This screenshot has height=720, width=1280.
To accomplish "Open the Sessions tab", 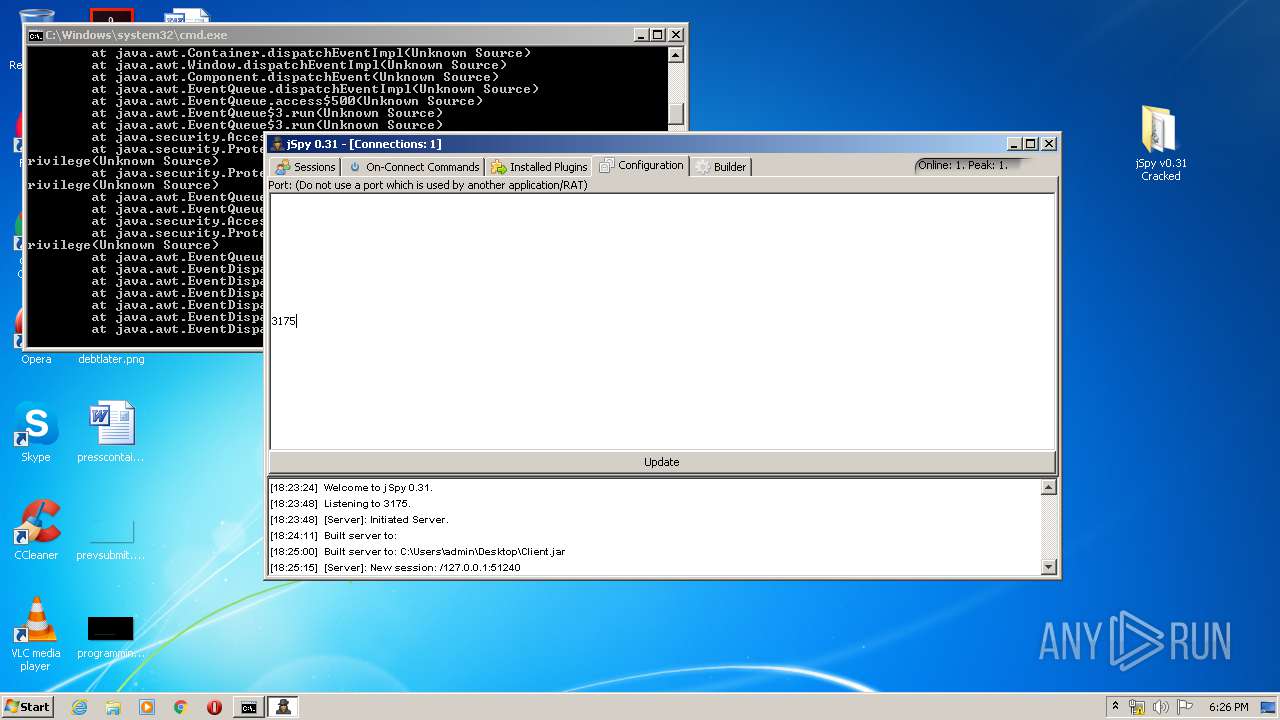I will pos(305,167).
